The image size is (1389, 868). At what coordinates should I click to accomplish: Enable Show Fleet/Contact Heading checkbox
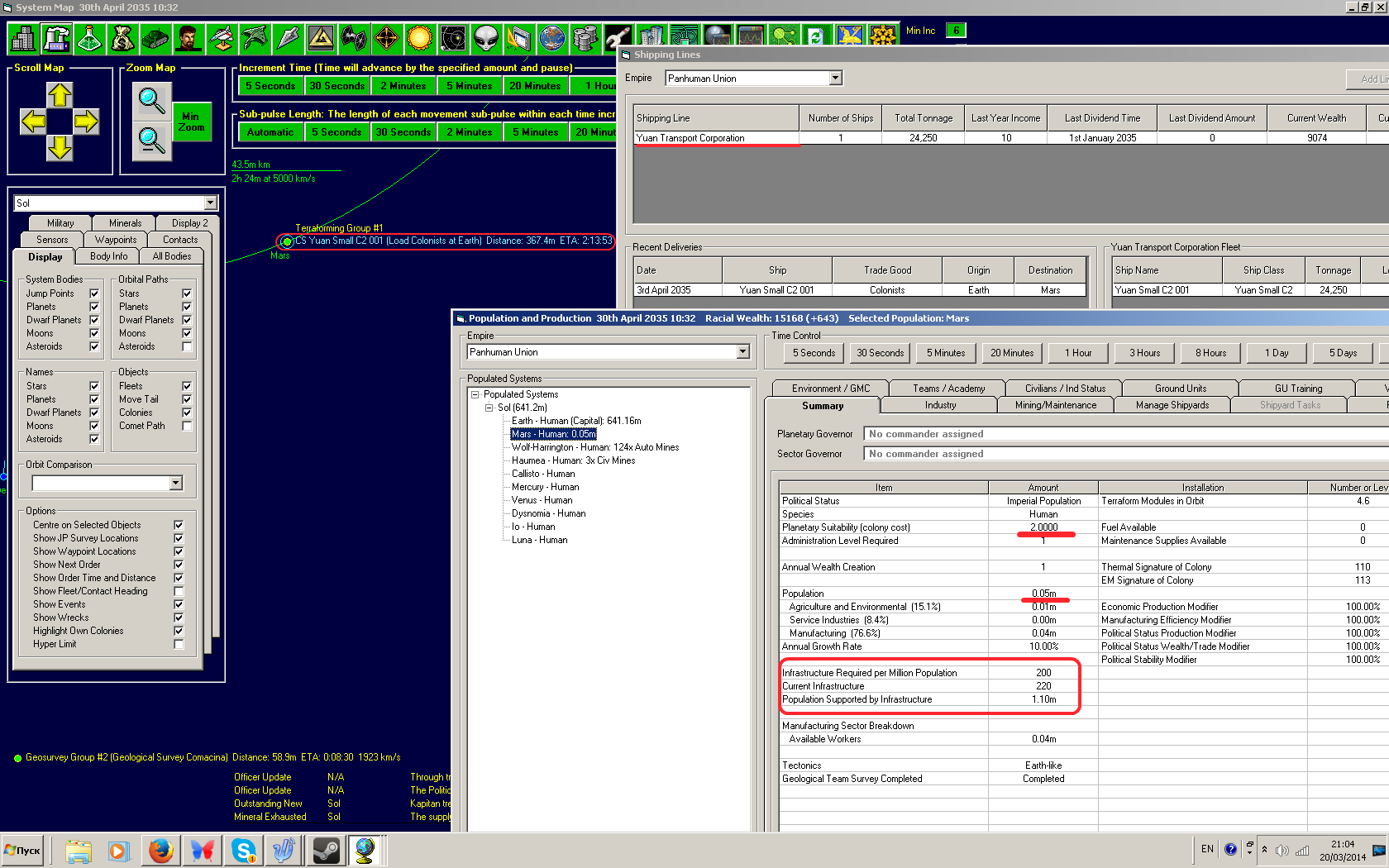(x=179, y=591)
